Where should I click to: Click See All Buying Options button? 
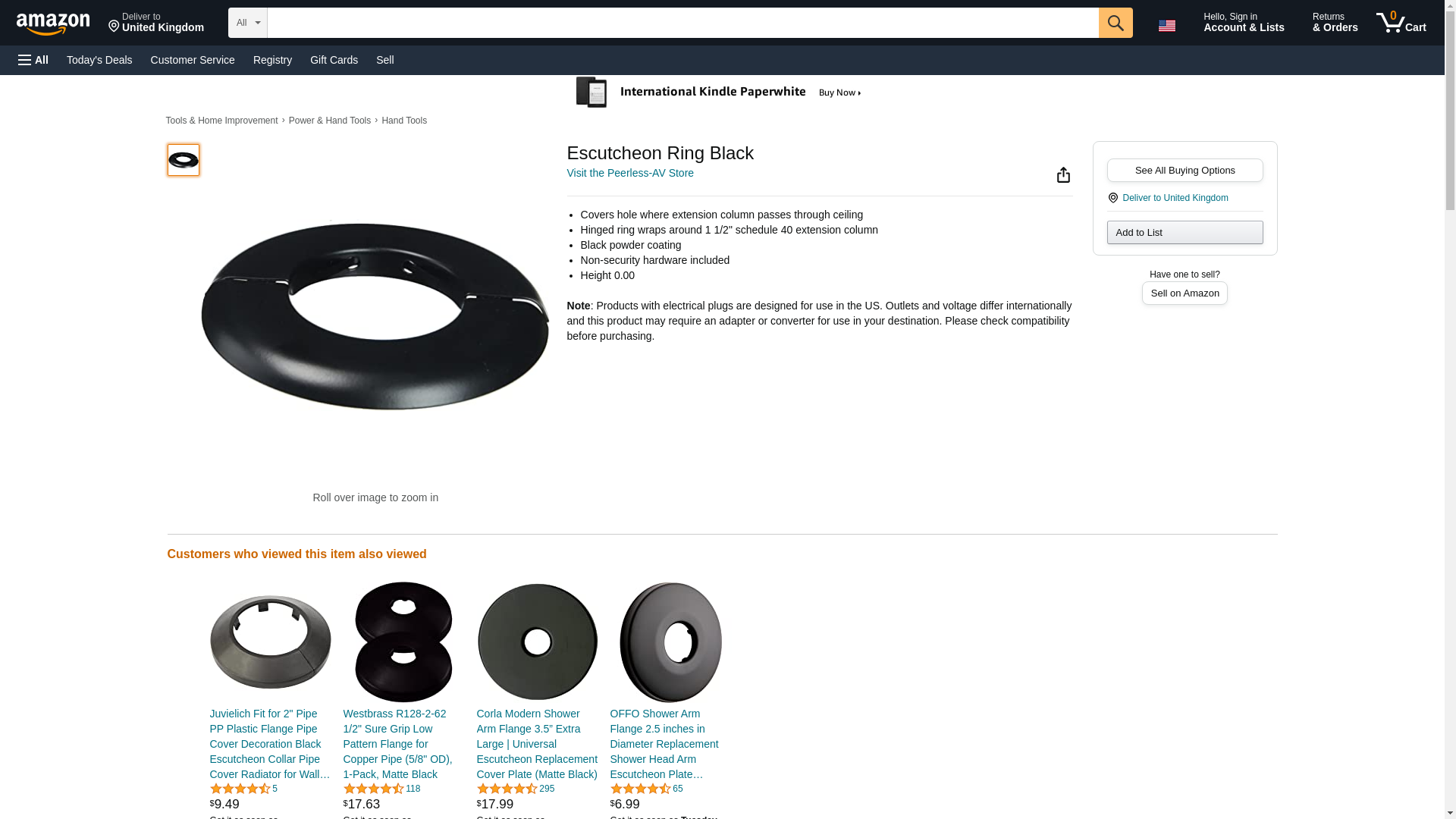pos(1185,170)
